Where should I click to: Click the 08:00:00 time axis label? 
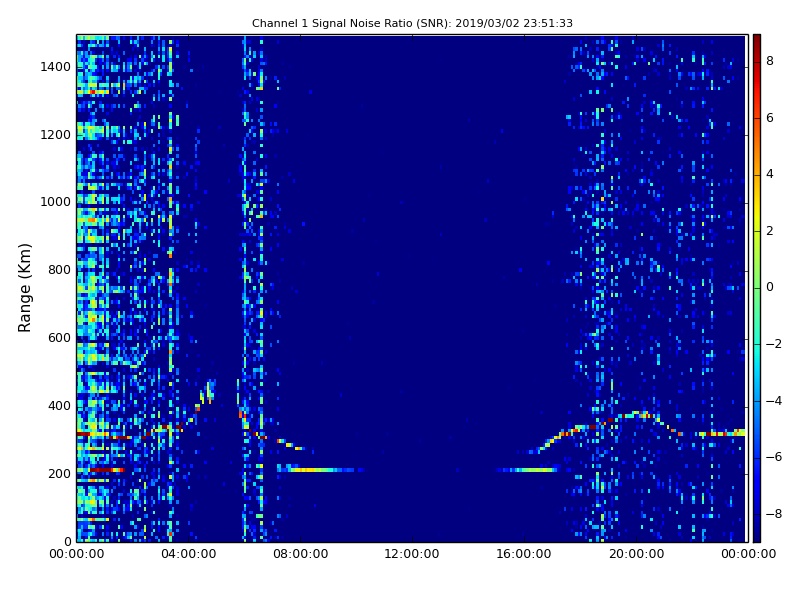301,554
